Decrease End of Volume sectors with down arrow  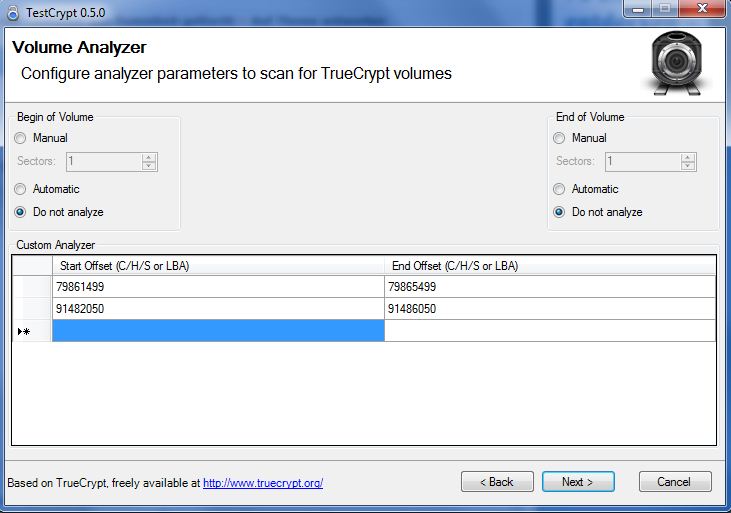click(x=688, y=166)
